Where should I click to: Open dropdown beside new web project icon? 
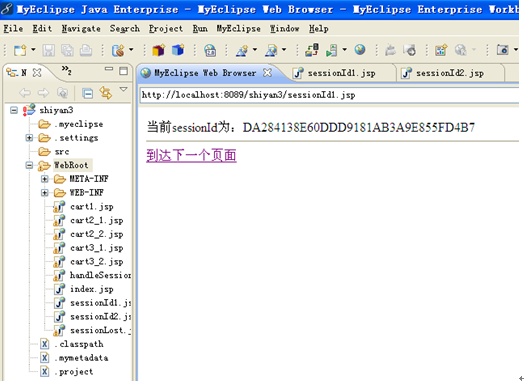click(131, 50)
